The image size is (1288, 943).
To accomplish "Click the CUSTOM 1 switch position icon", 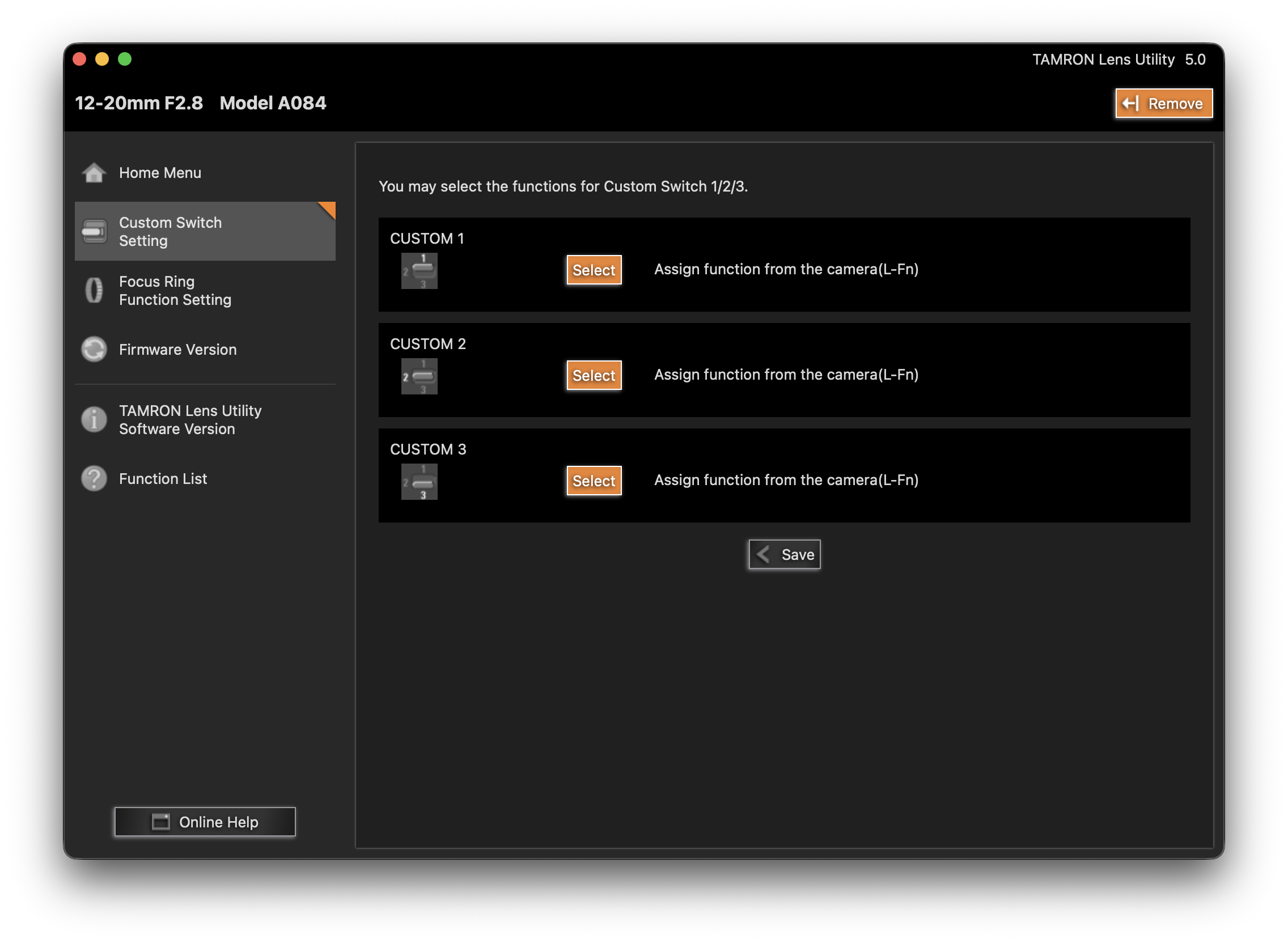I will click(420, 270).
